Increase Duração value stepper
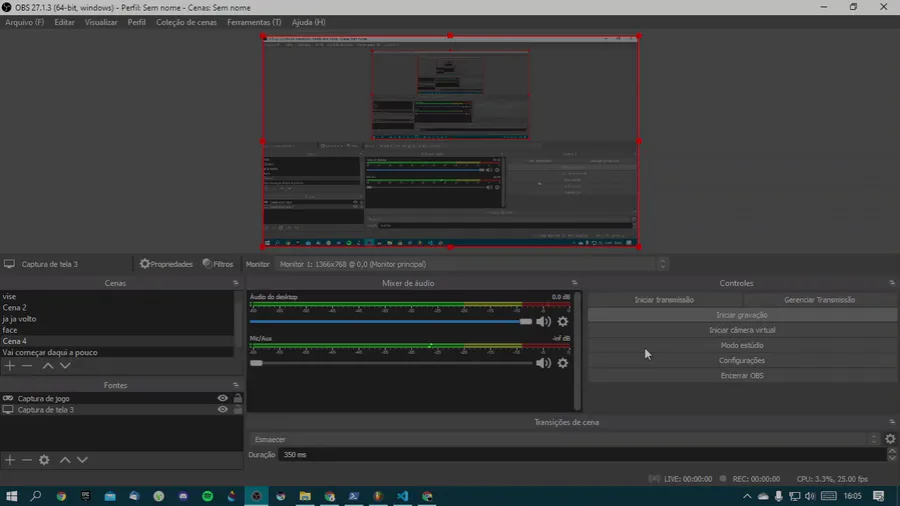 tap(891, 451)
